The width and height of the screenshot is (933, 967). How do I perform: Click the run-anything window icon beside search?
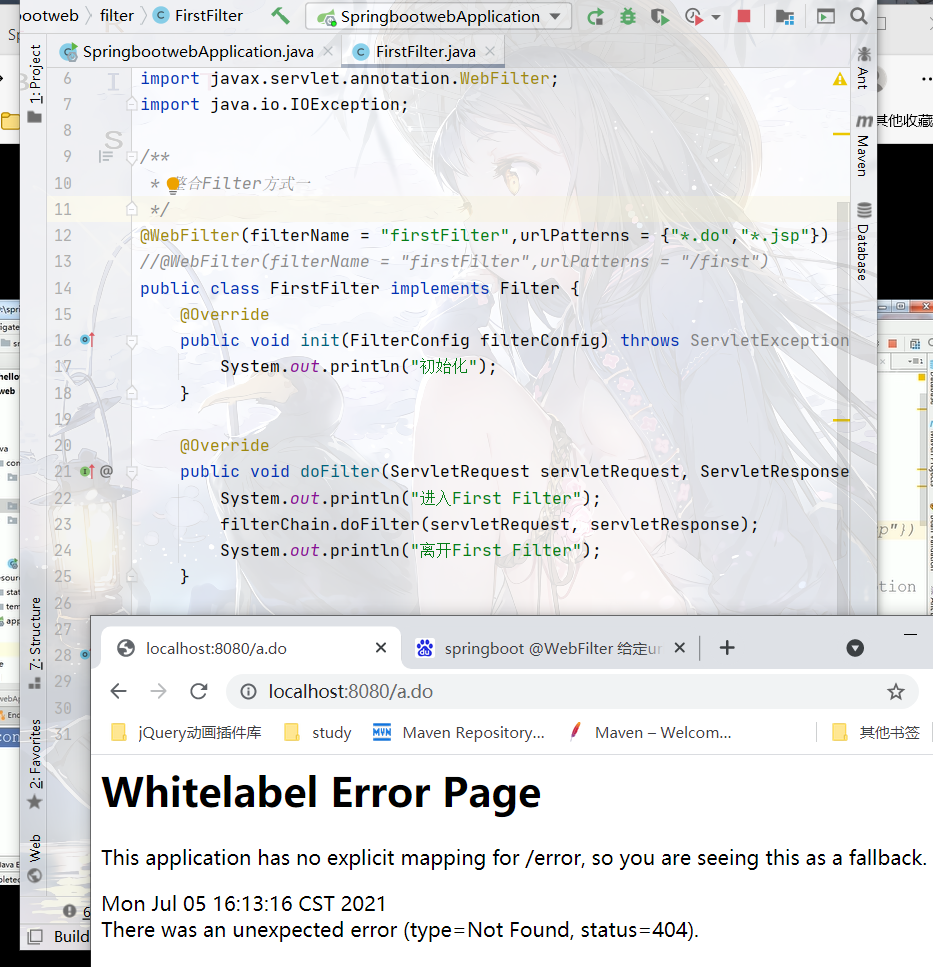825,17
